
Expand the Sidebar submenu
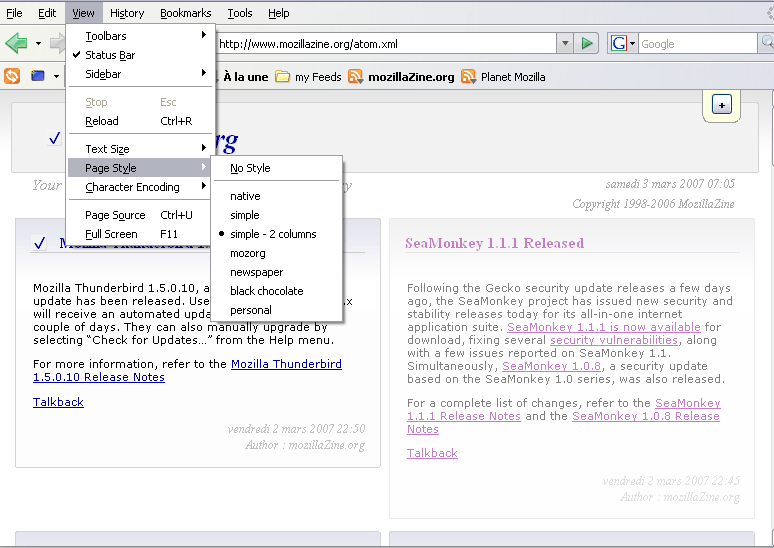pyautogui.click(x=141, y=74)
